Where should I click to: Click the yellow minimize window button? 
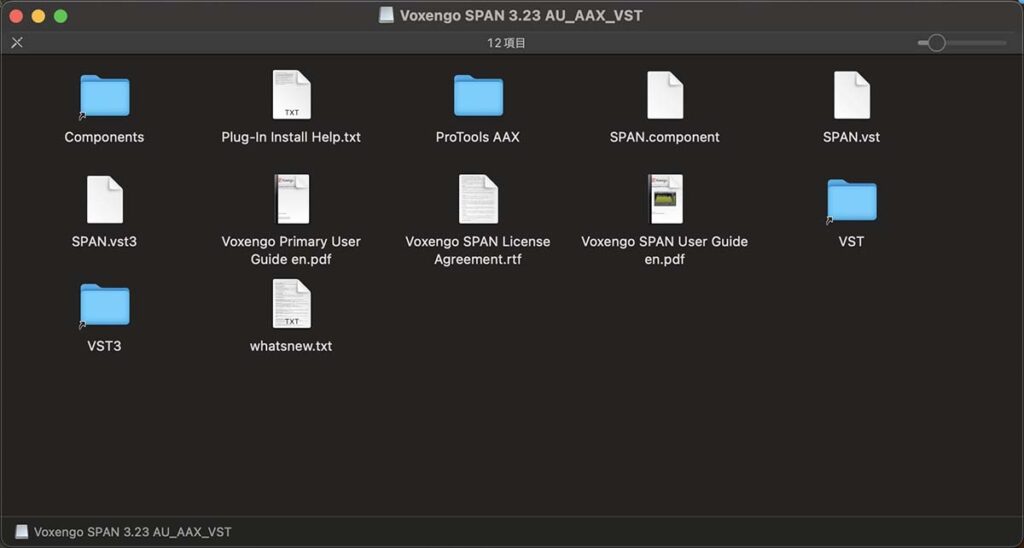pyautogui.click(x=38, y=16)
